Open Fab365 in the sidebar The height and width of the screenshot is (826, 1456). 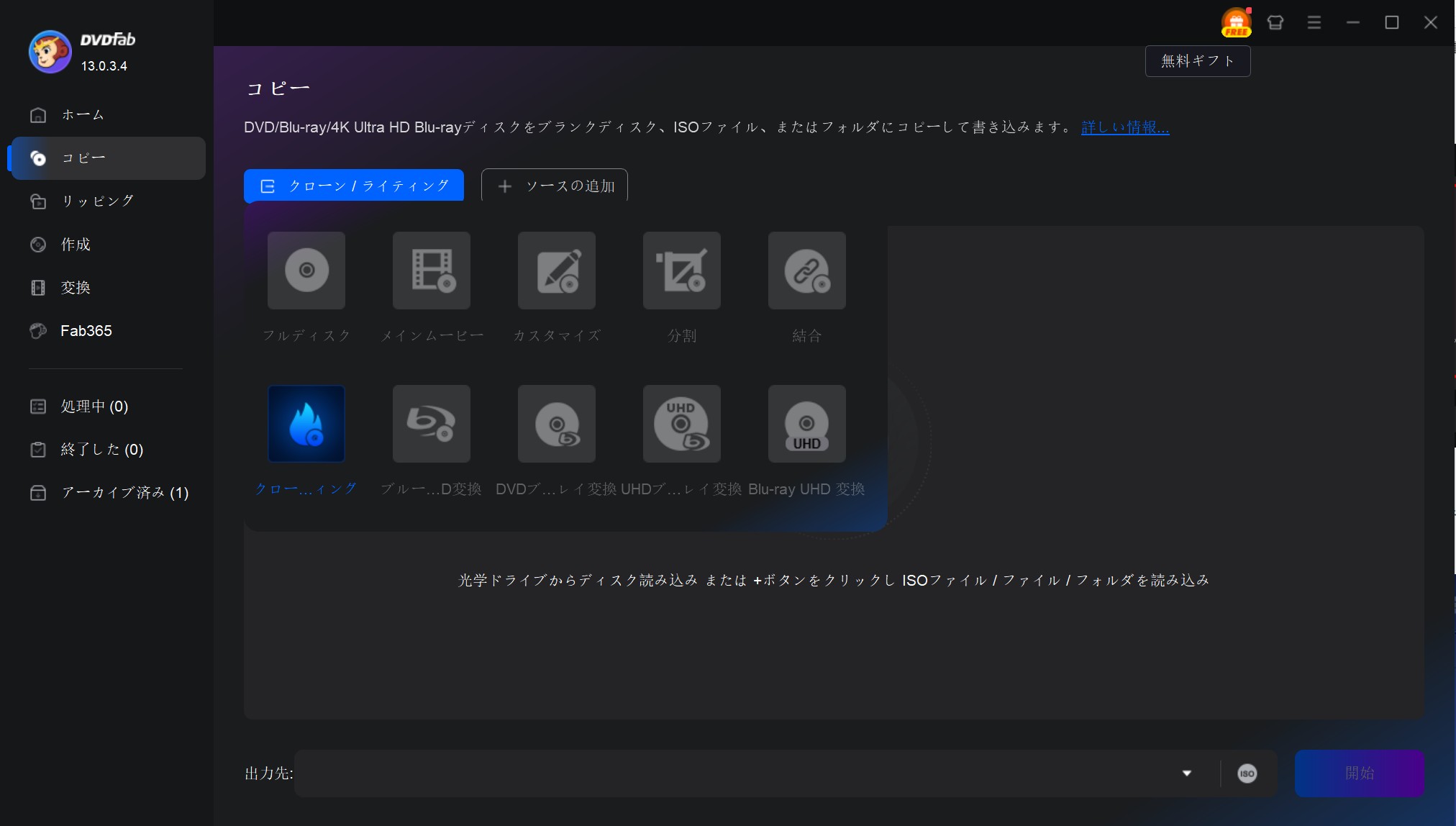(108, 331)
